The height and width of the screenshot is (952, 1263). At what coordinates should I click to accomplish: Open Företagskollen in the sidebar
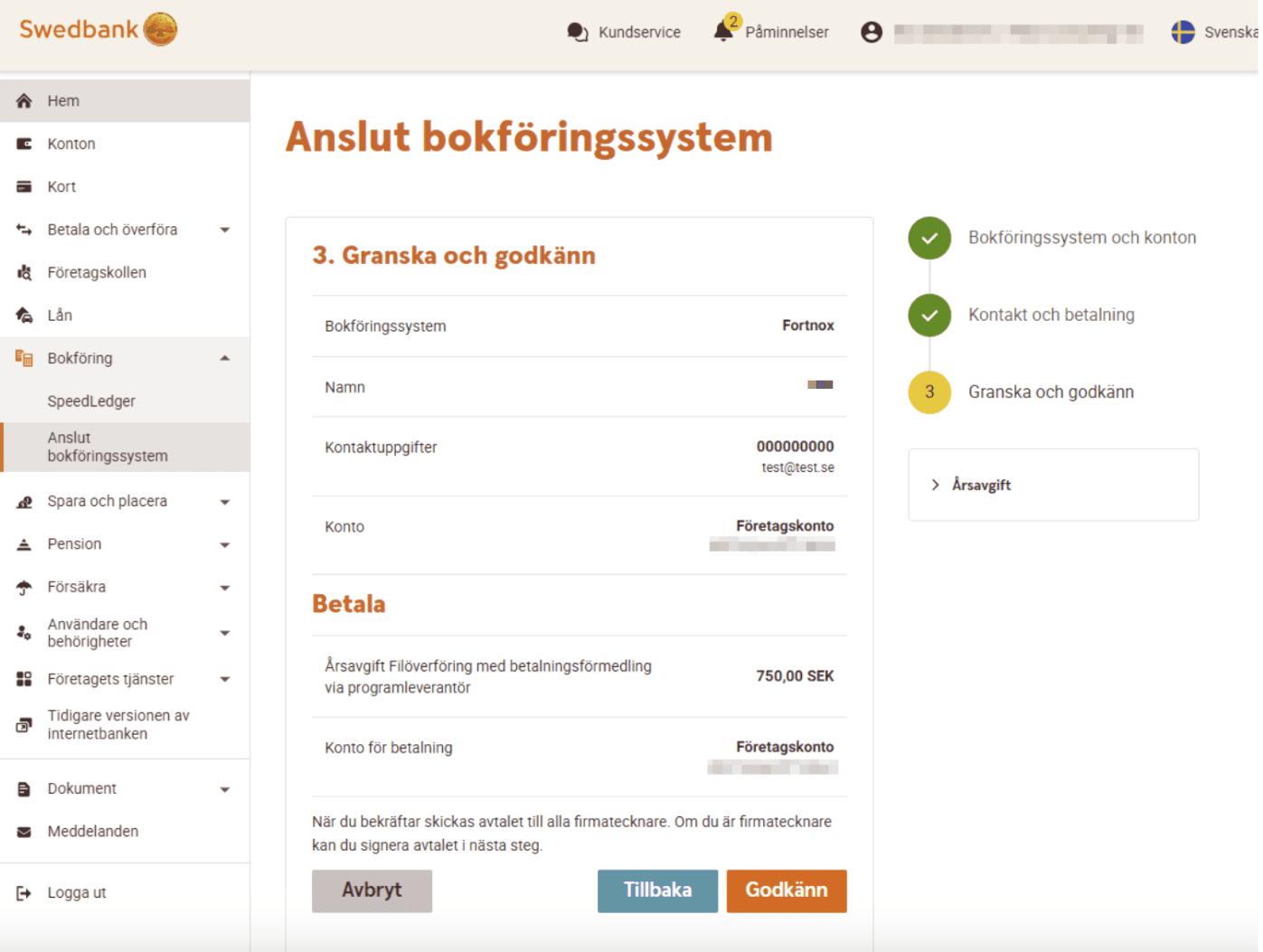(125, 272)
